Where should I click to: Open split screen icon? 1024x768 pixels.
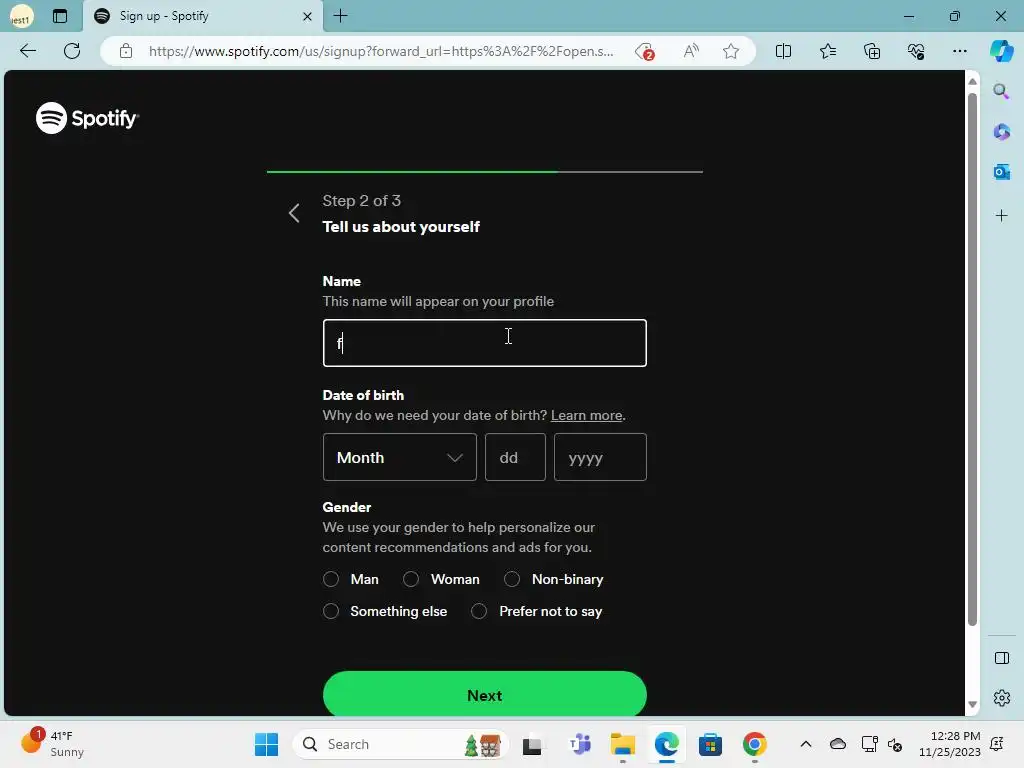pyautogui.click(x=783, y=51)
